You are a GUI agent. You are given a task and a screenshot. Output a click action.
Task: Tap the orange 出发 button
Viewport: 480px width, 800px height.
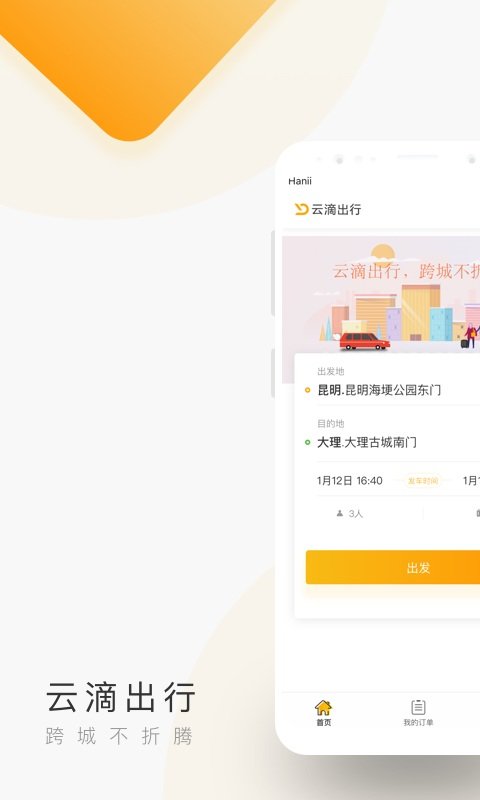(393, 567)
